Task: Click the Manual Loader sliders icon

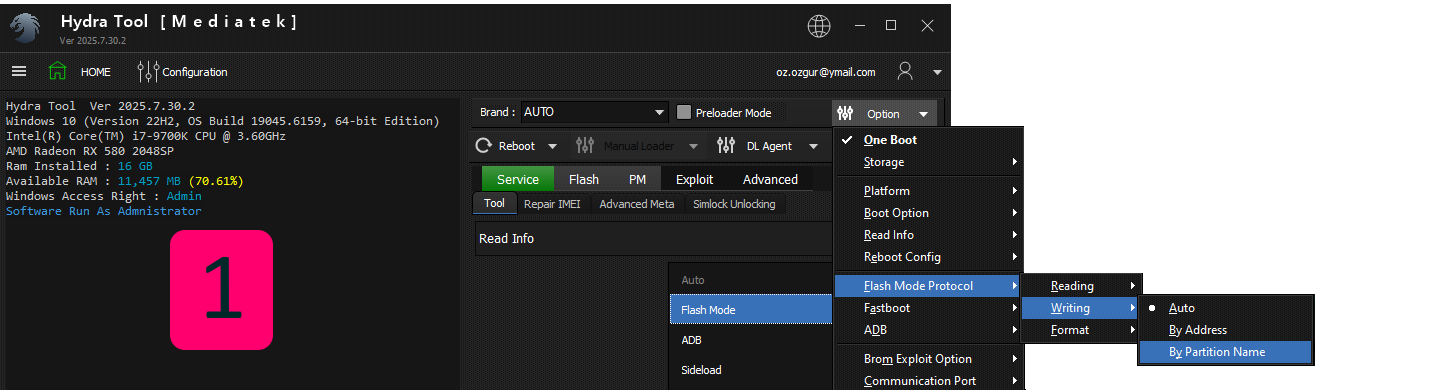Action: point(585,146)
